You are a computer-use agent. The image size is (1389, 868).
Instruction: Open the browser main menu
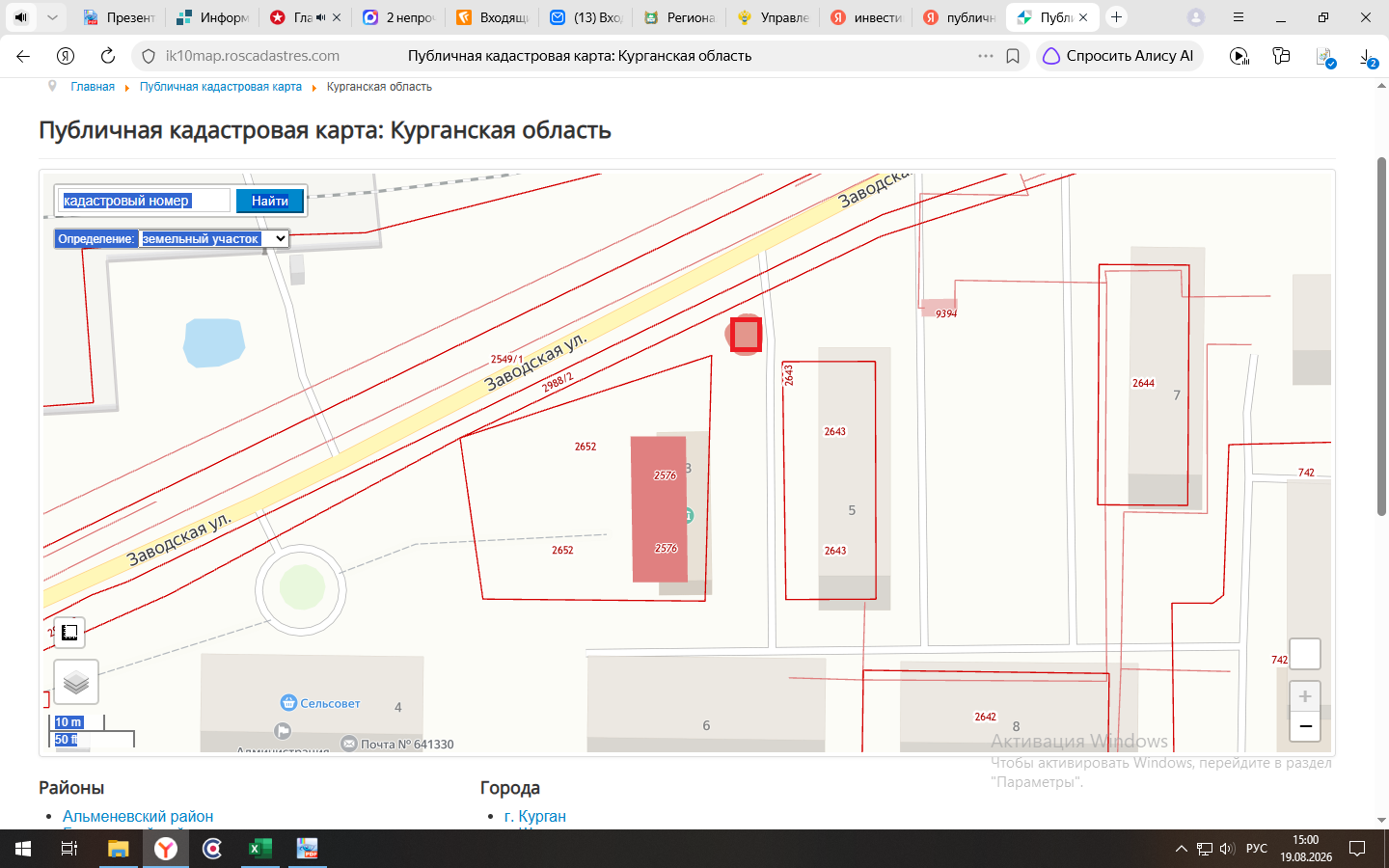[1239, 17]
